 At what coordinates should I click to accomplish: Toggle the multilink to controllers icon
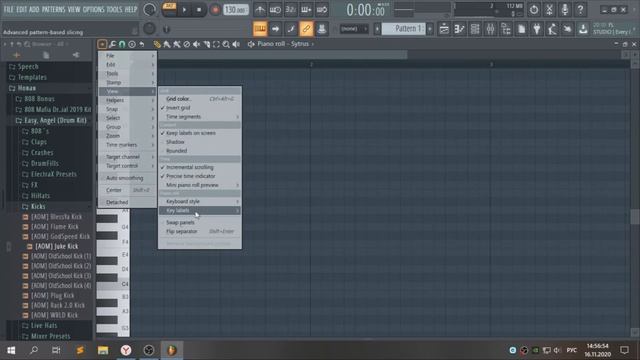(x=306, y=29)
